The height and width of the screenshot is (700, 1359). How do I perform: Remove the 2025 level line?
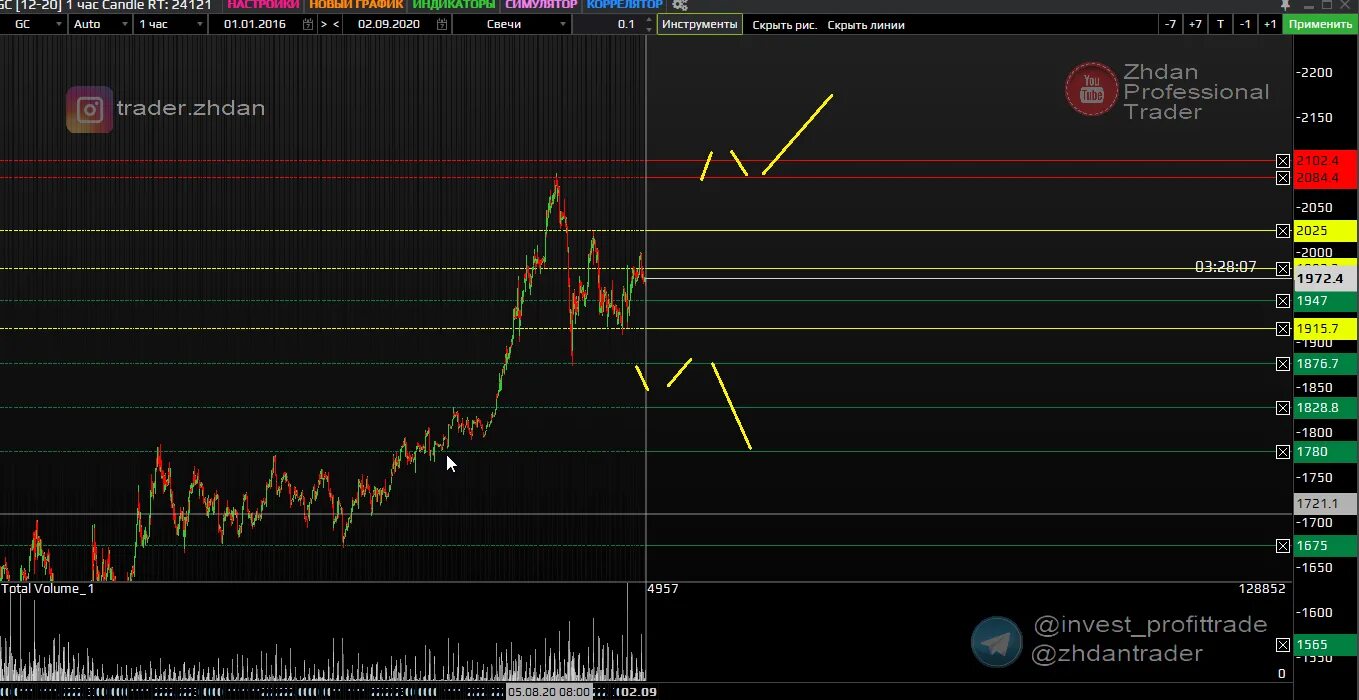click(x=1283, y=231)
